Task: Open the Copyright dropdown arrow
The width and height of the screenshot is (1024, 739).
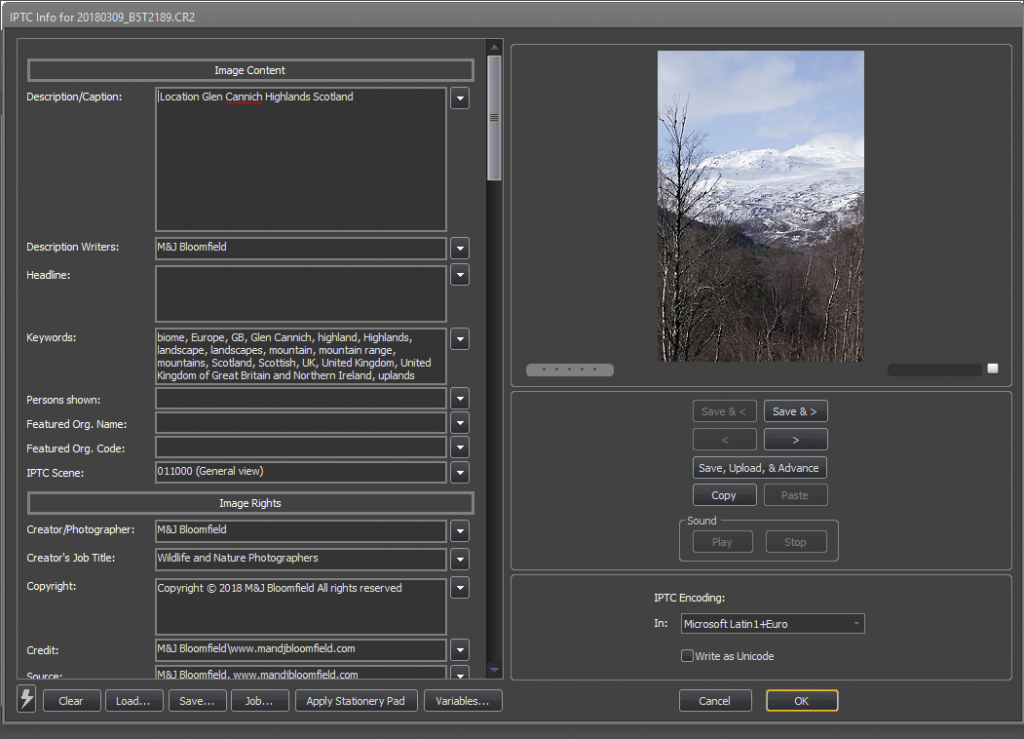Action: click(460, 588)
